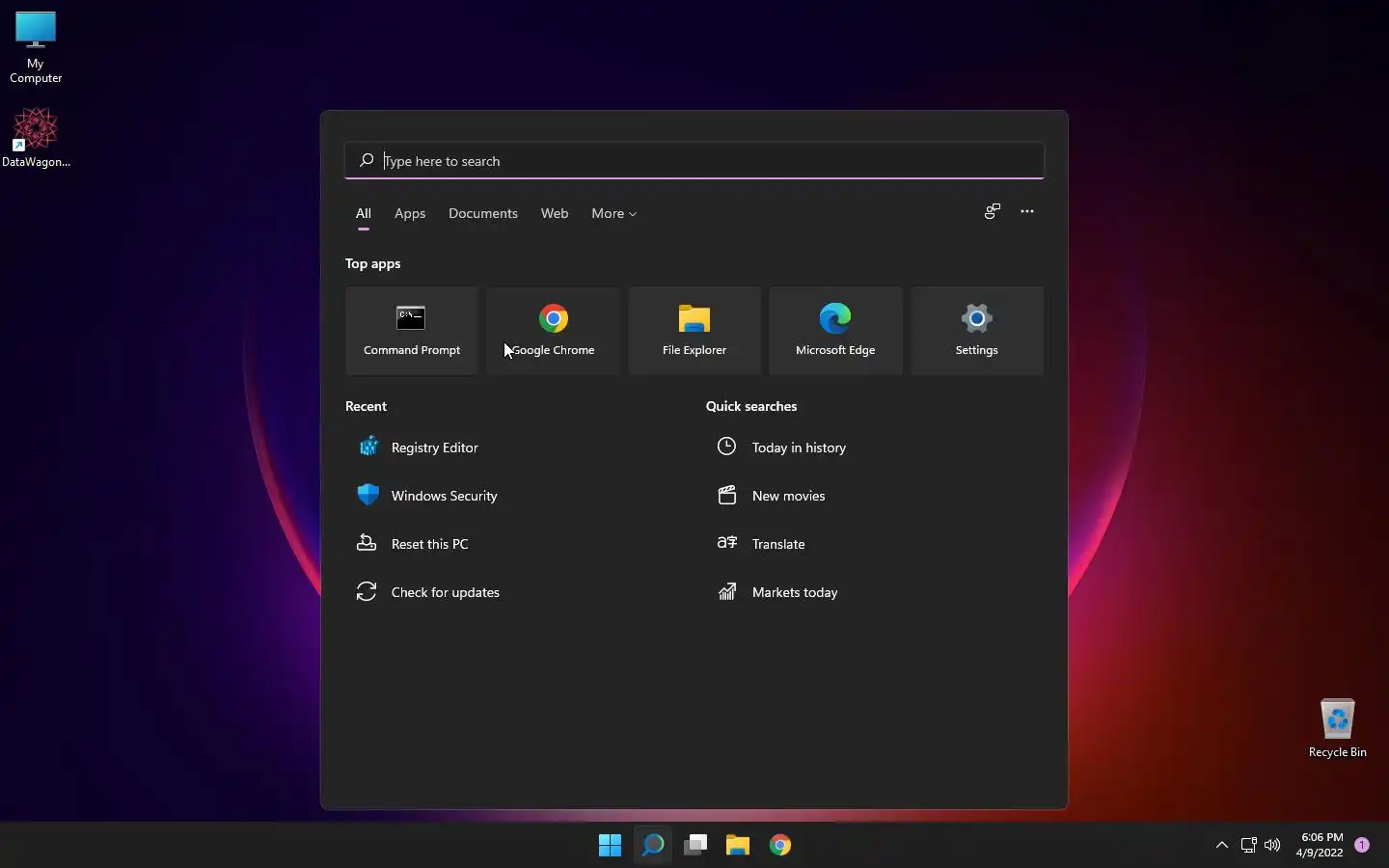Click the search options people icon

tap(993, 211)
